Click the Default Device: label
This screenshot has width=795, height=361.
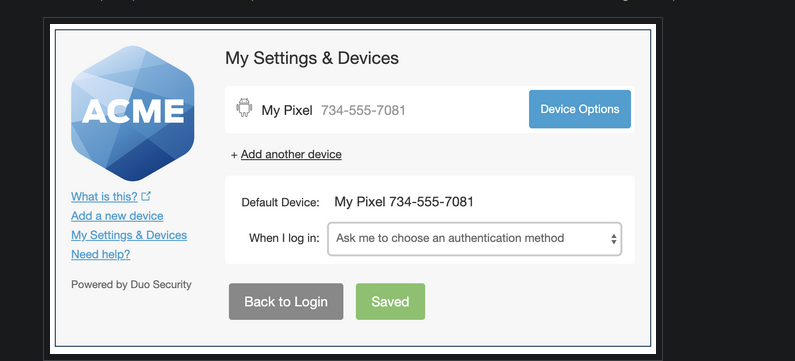coord(280,203)
